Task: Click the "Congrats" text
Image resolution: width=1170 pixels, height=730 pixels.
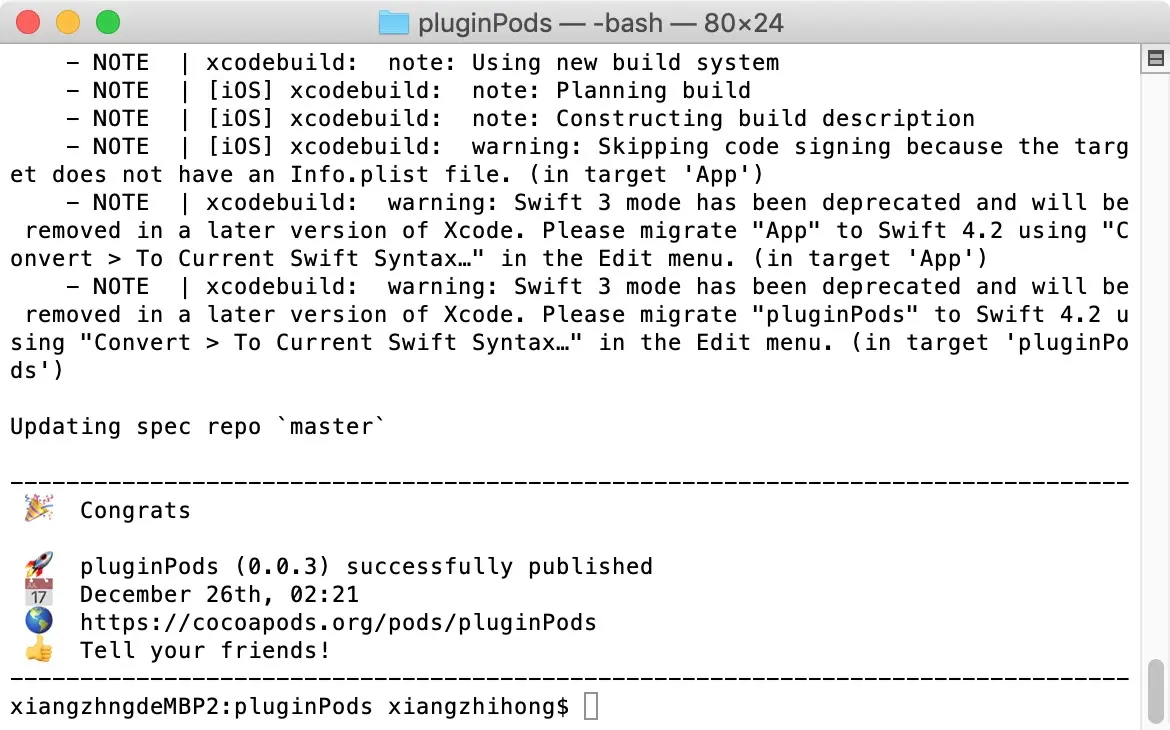Action: click(135, 511)
